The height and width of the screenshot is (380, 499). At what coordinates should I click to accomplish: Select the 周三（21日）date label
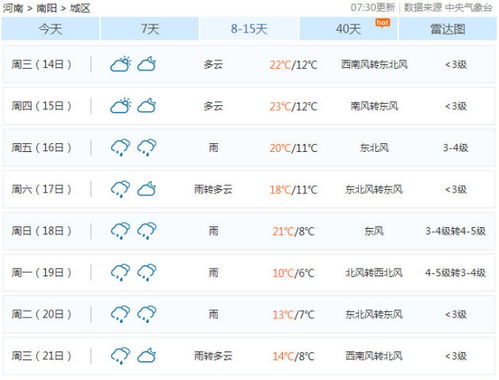tap(41, 356)
